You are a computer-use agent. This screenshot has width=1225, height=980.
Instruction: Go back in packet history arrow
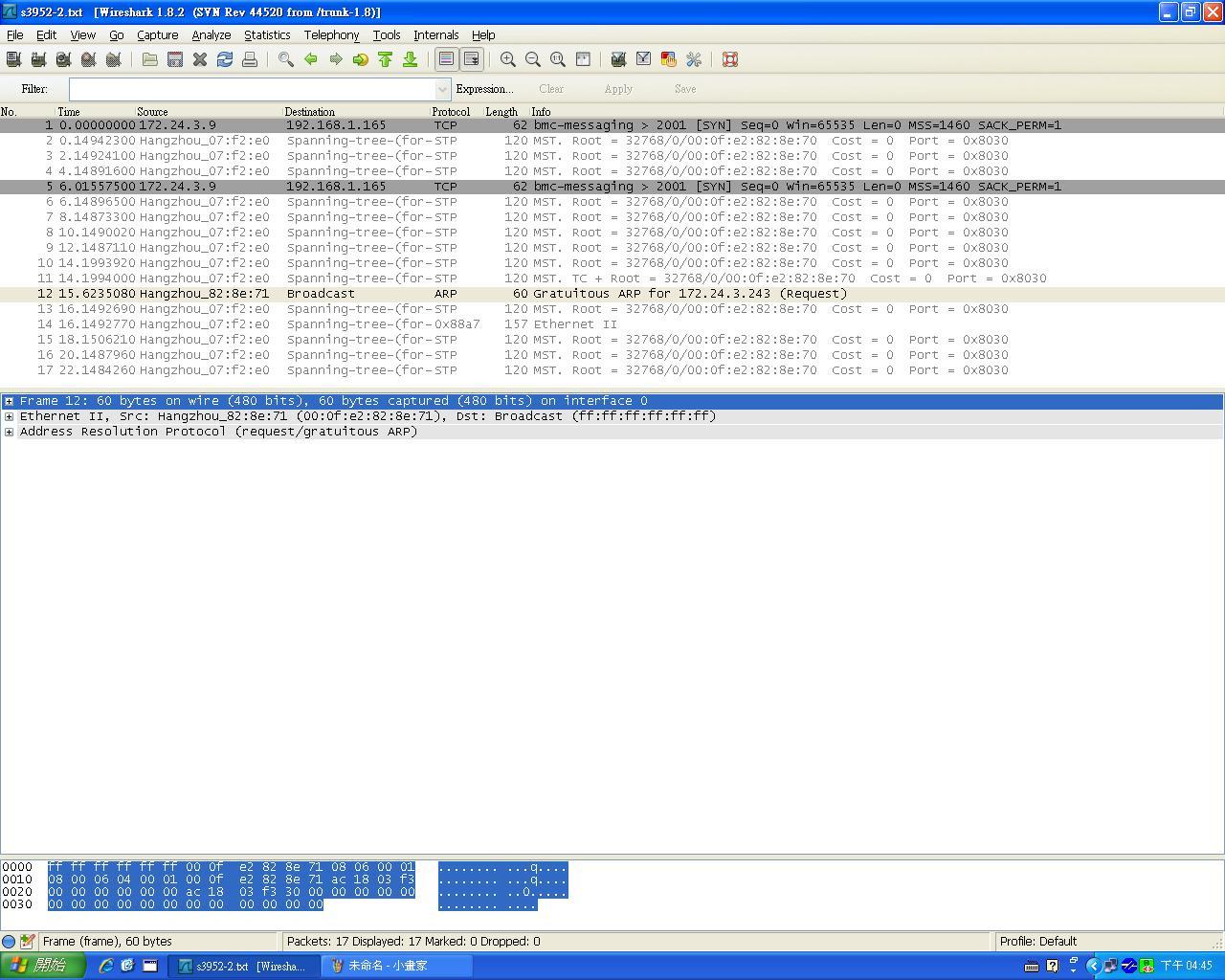coord(310,59)
